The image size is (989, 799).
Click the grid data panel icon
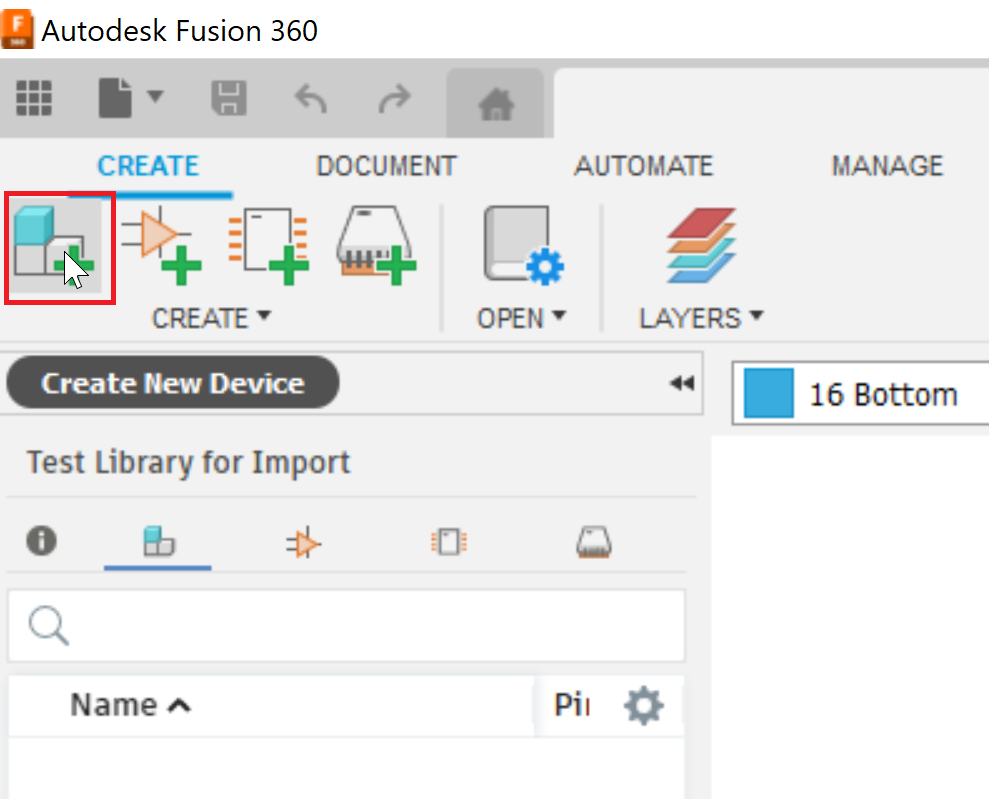35,98
